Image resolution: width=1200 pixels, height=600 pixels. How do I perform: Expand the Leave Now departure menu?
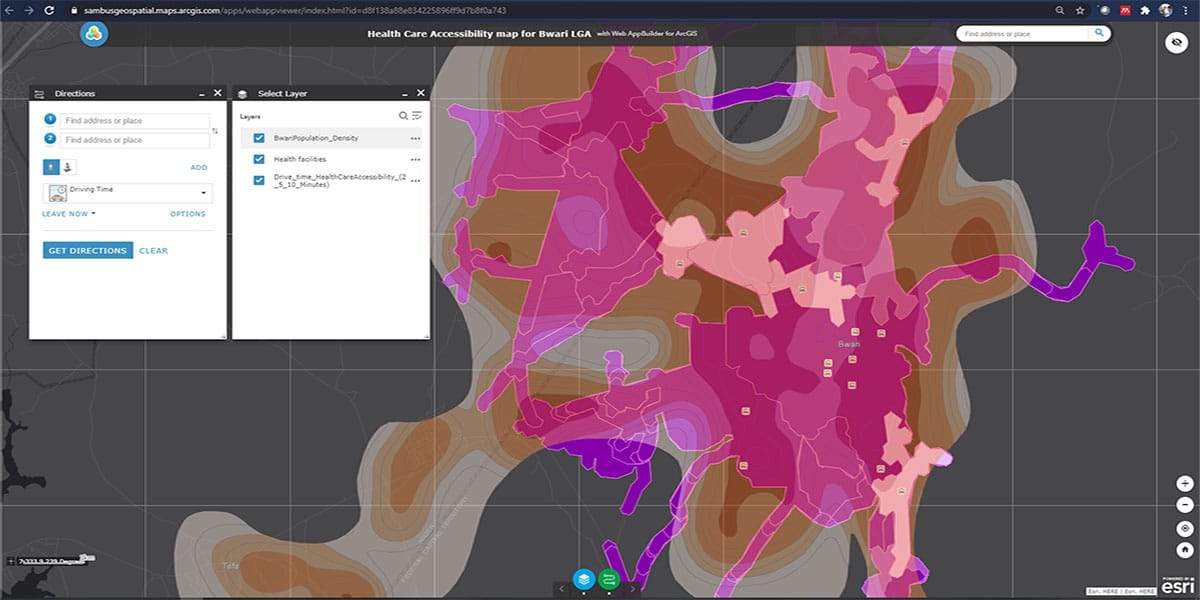[x=68, y=214]
